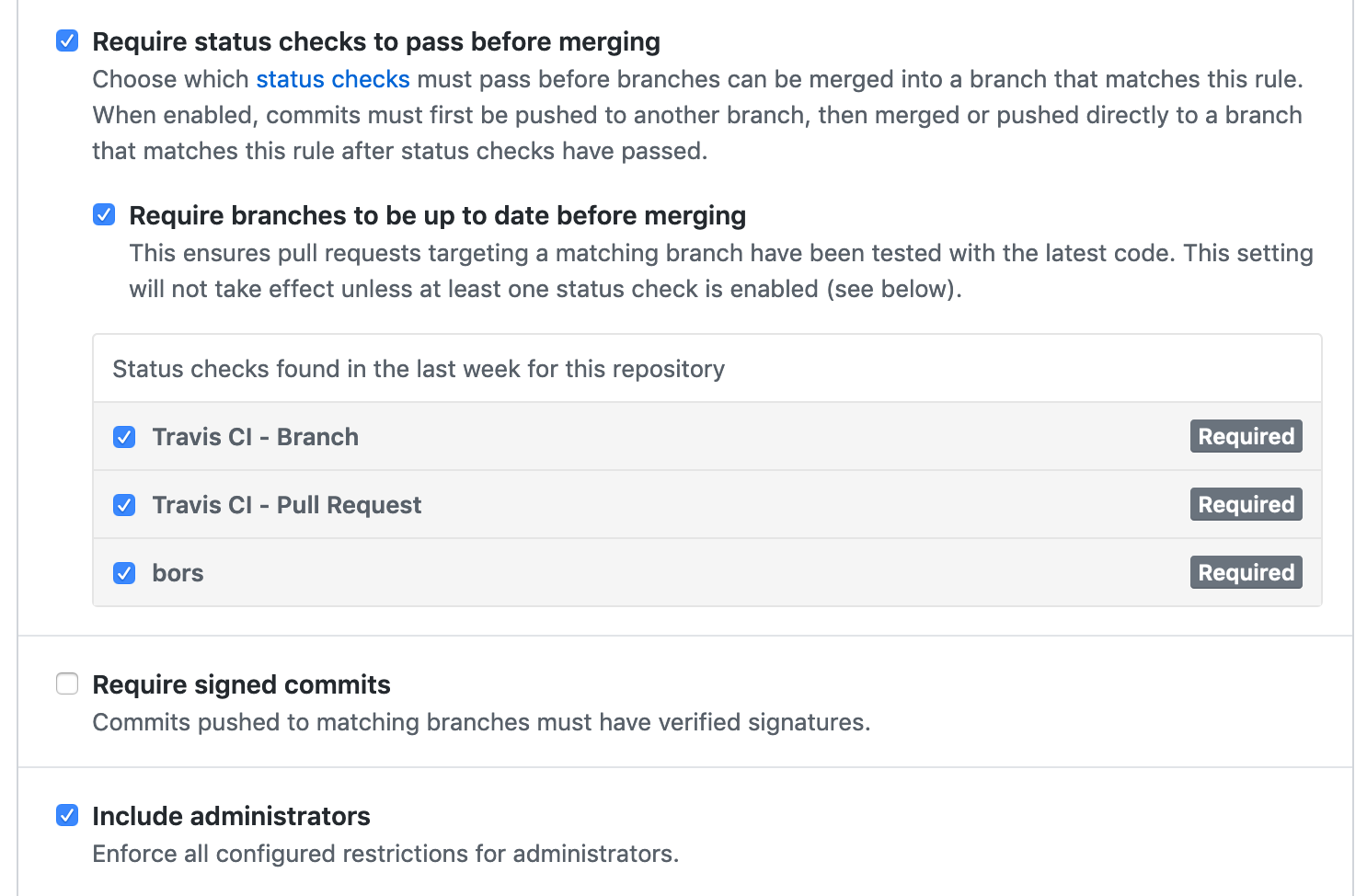This screenshot has width=1367, height=896.
Task: Click the 'Travis CI - Pull Request' label text
Action: click(x=286, y=505)
